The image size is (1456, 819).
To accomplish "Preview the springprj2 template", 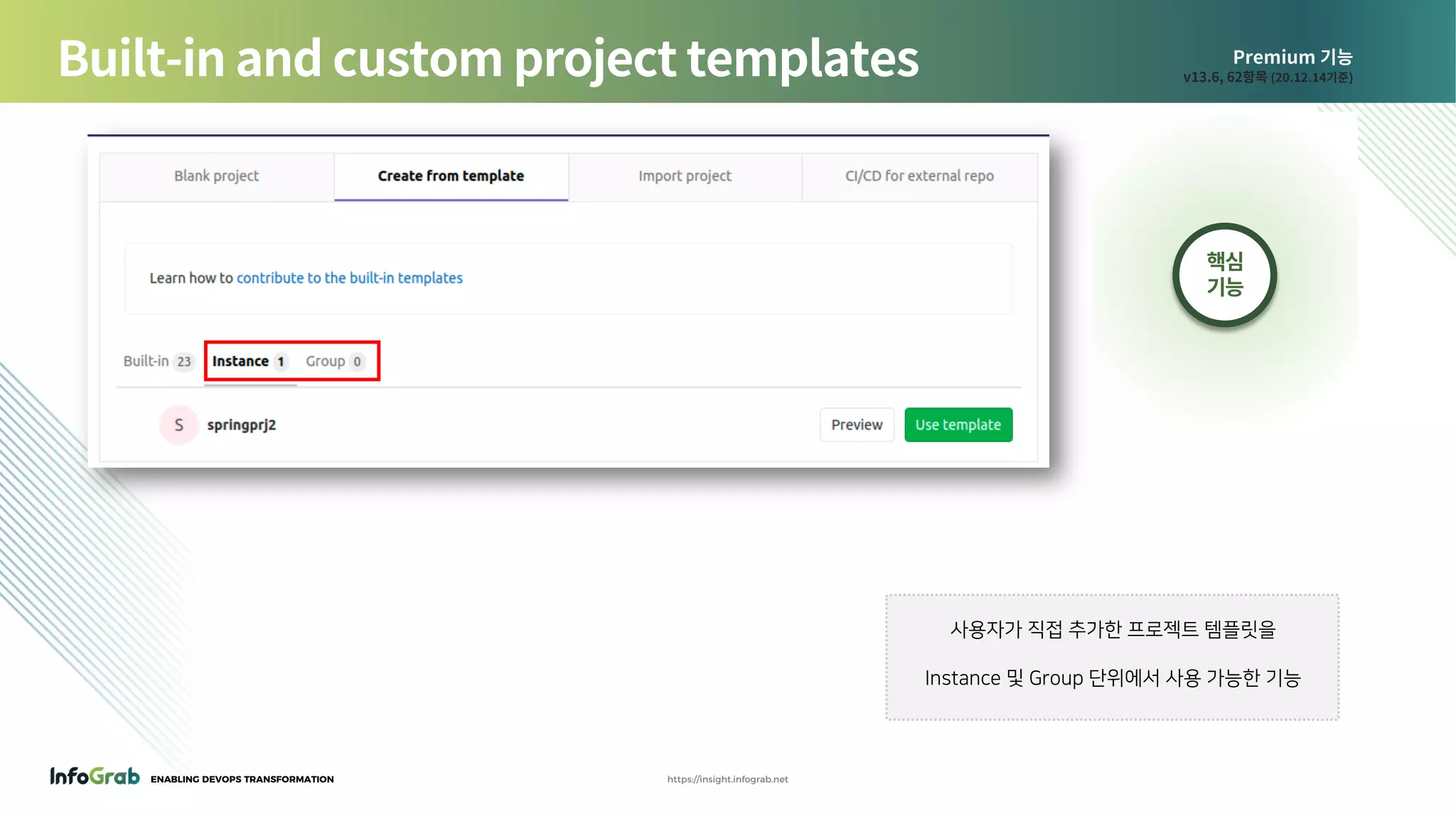I will (857, 424).
